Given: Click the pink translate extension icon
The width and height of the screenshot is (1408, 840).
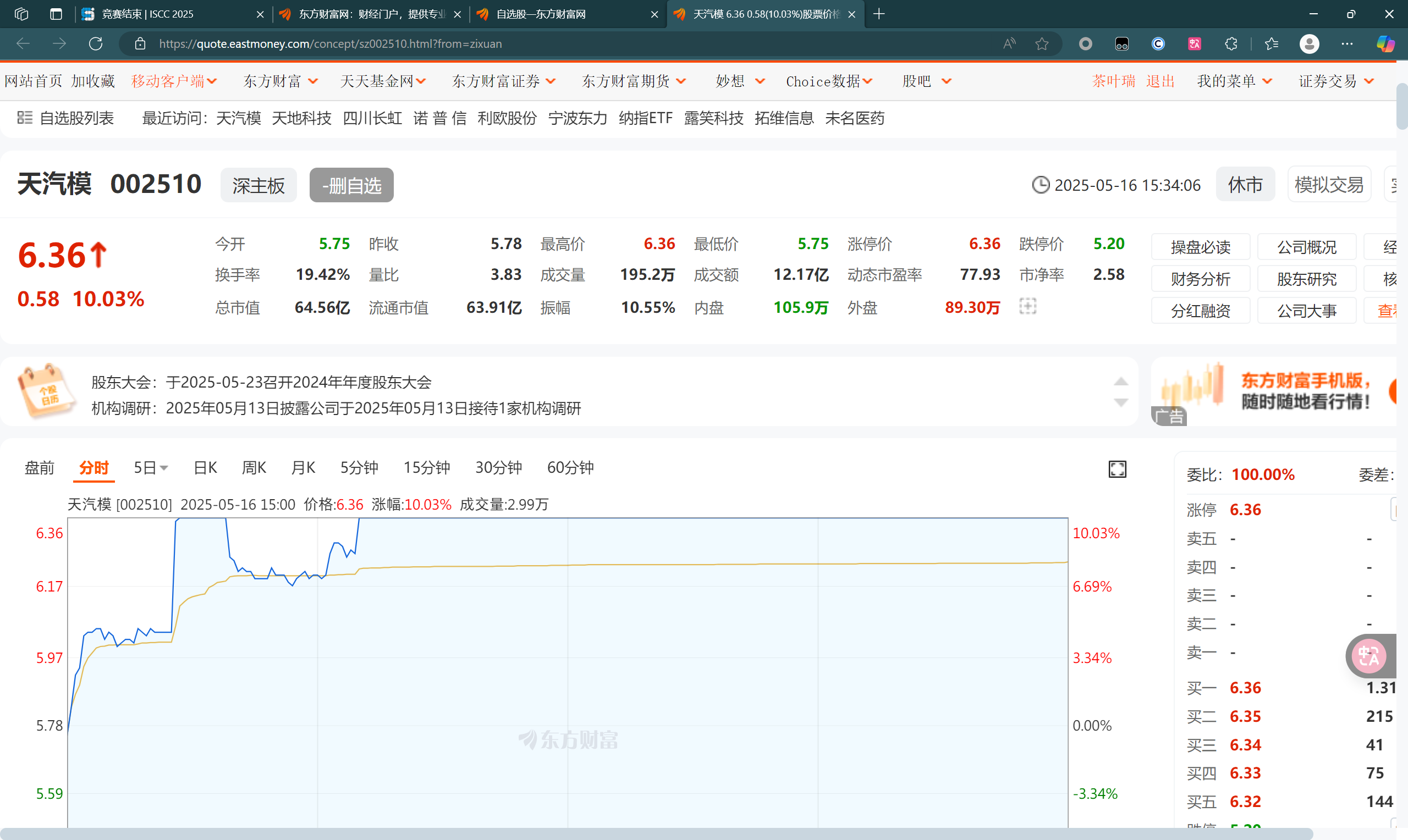Looking at the screenshot, I should click(x=1194, y=43).
